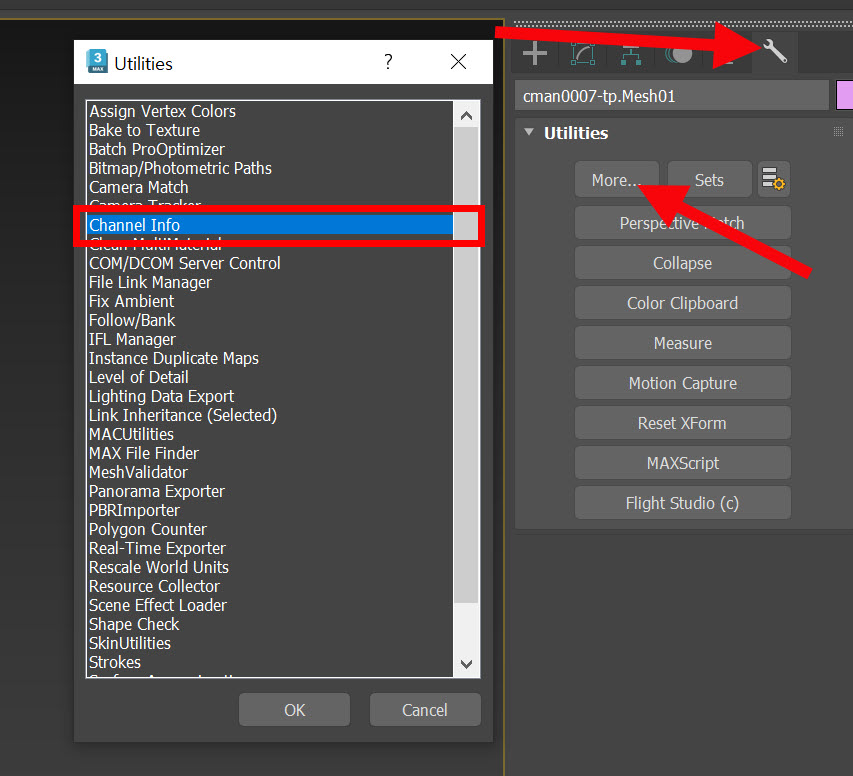Cancel the Utilities dialog
Image resolution: width=853 pixels, height=776 pixels.
pos(425,710)
